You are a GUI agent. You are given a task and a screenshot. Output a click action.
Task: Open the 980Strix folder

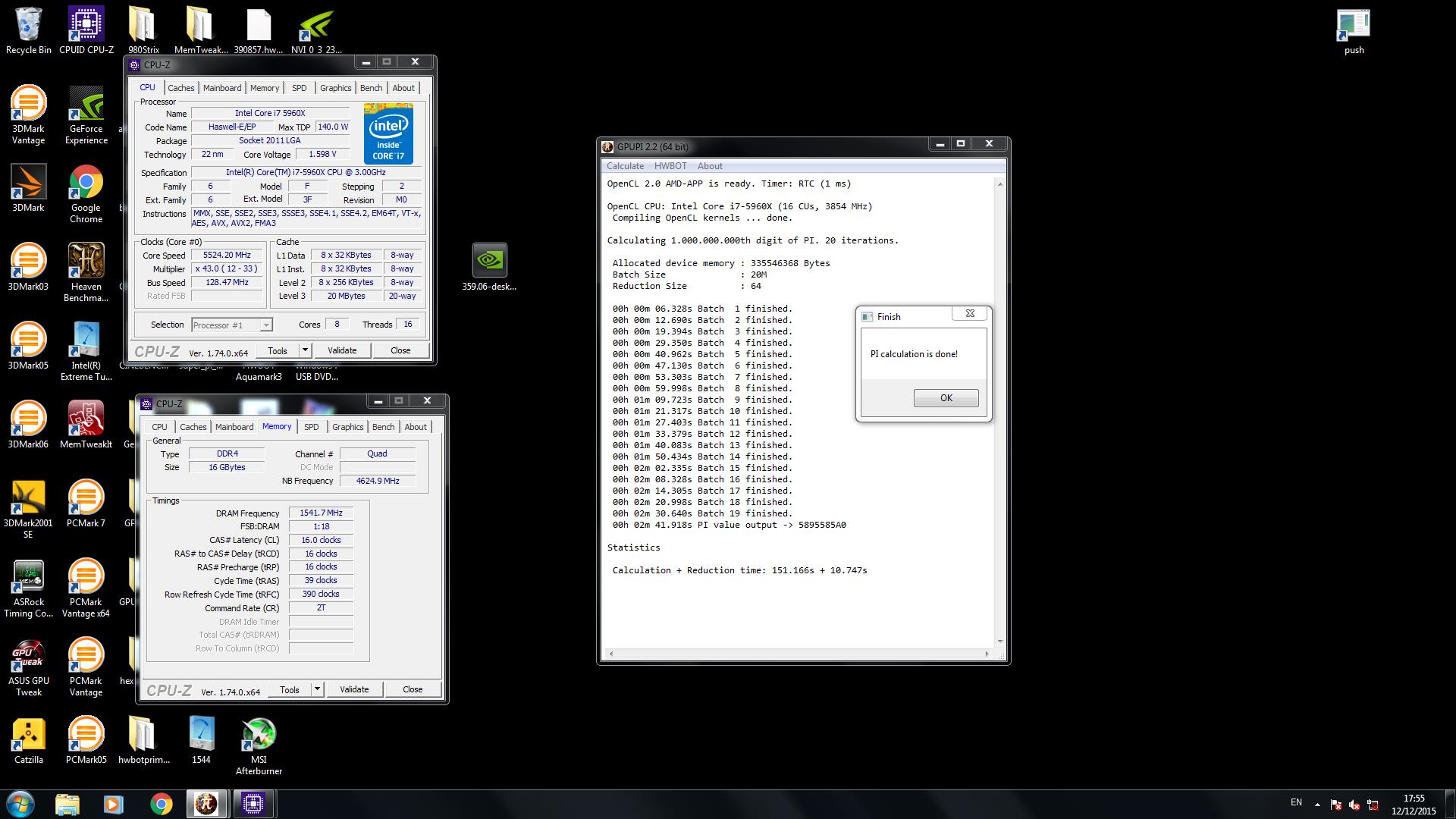(x=143, y=30)
